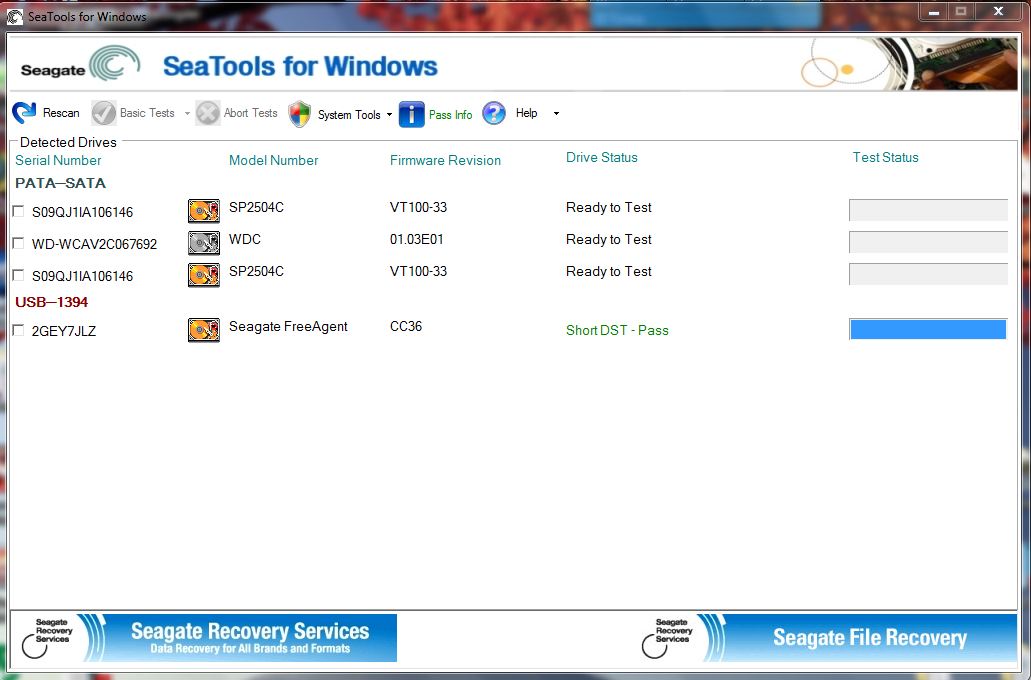Open the Seagate File Recovery banner
Image resolution: width=1031 pixels, height=680 pixels.
click(x=828, y=638)
